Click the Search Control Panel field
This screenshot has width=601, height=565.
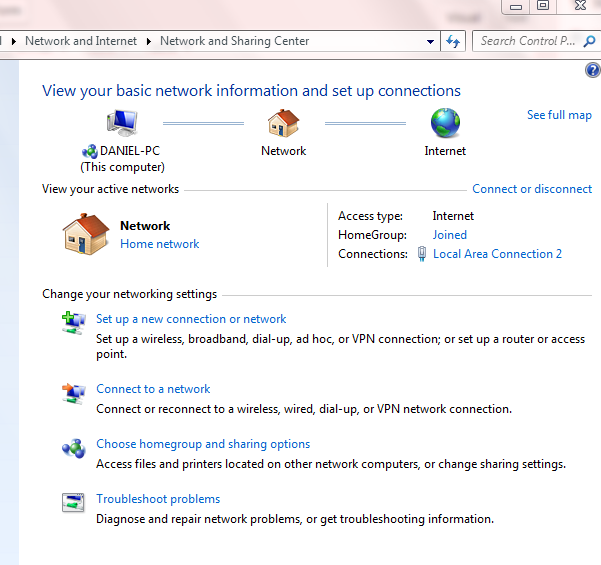[528, 41]
